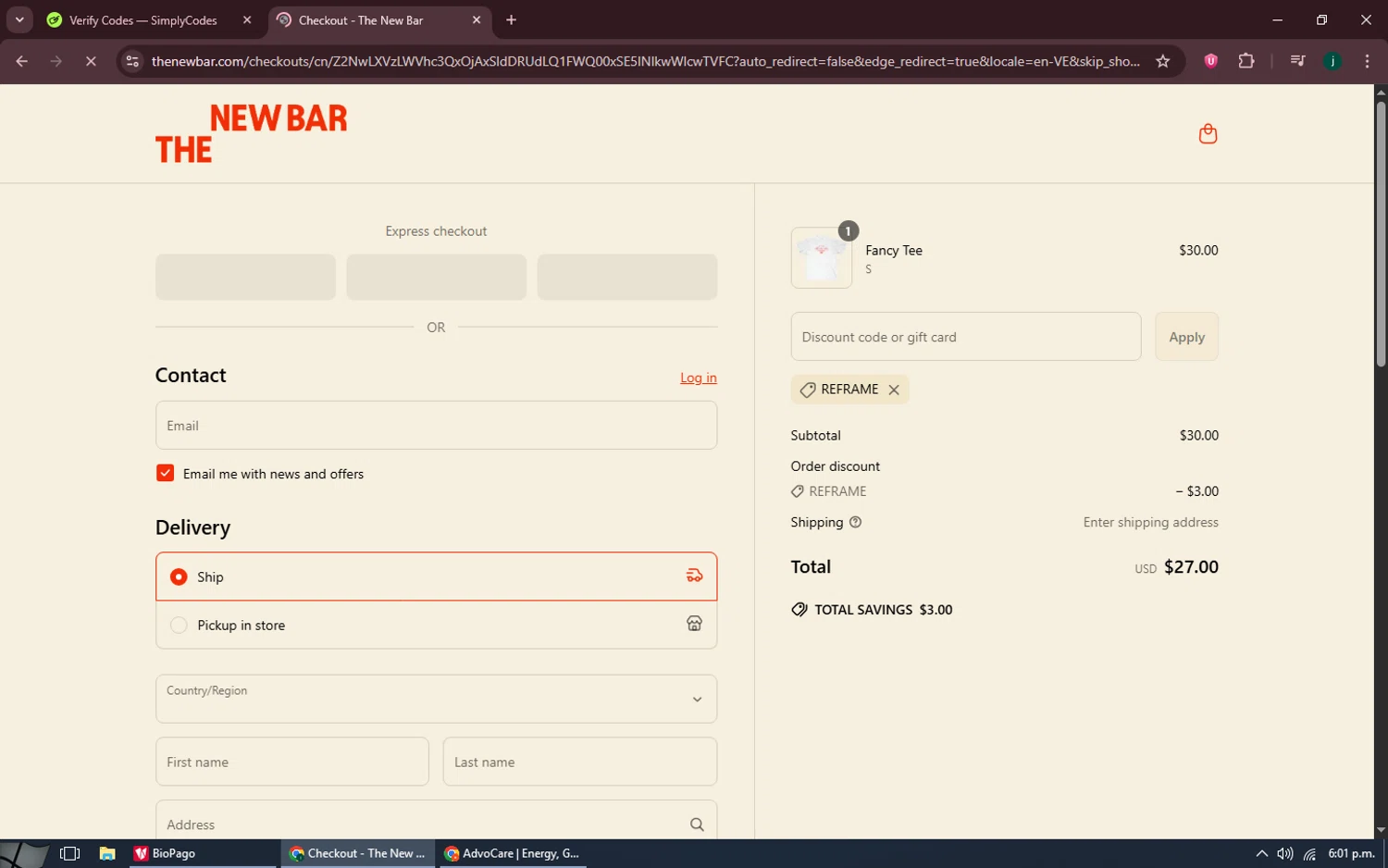The height and width of the screenshot is (868, 1388).
Task: Select Pickup in store option
Action: tap(436, 625)
